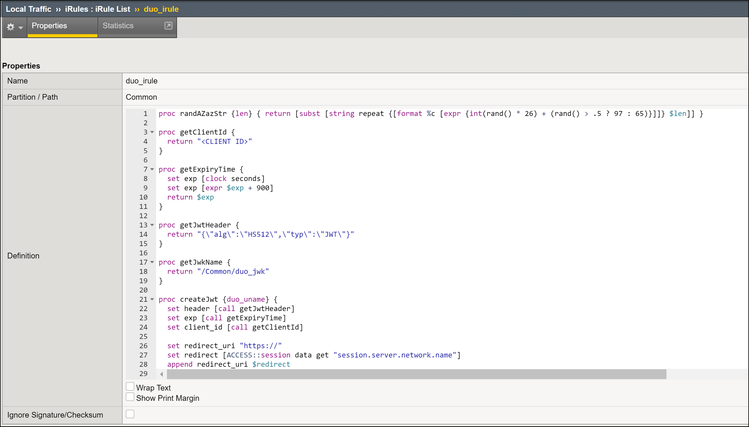749x427 pixels.
Task: Collapse the getClientId proc fold arrow
Action: pos(152,132)
